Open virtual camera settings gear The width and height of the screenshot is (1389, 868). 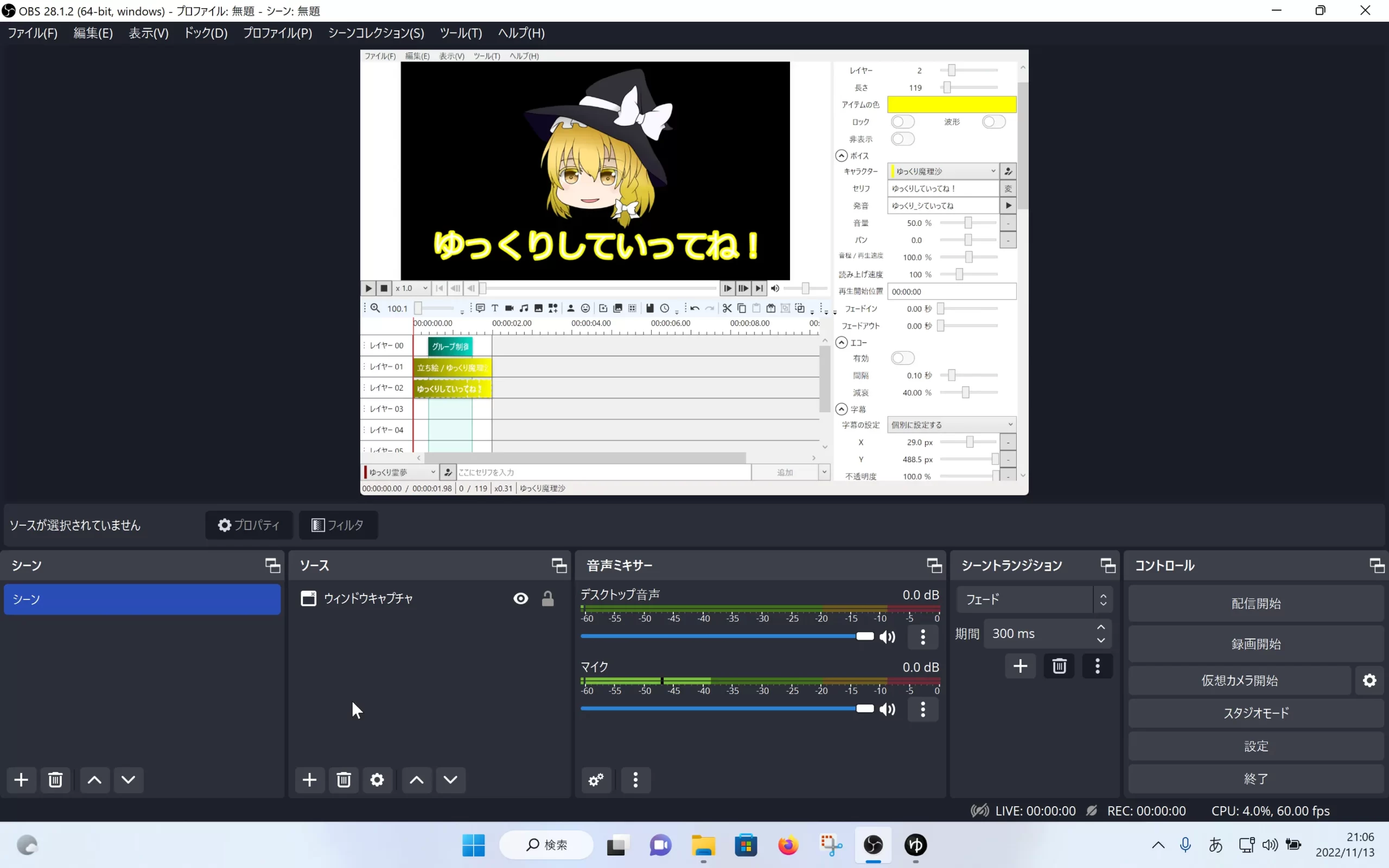(x=1369, y=680)
